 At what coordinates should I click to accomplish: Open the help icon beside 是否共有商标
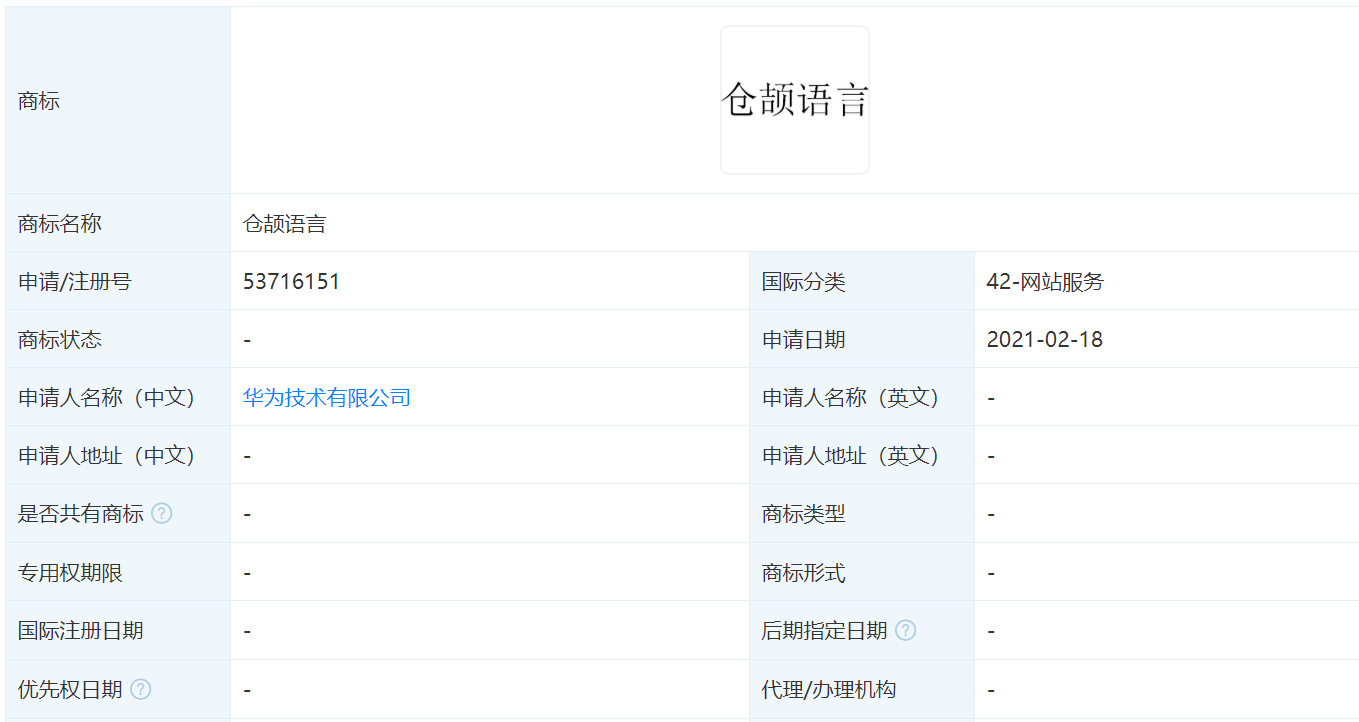click(161, 514)
